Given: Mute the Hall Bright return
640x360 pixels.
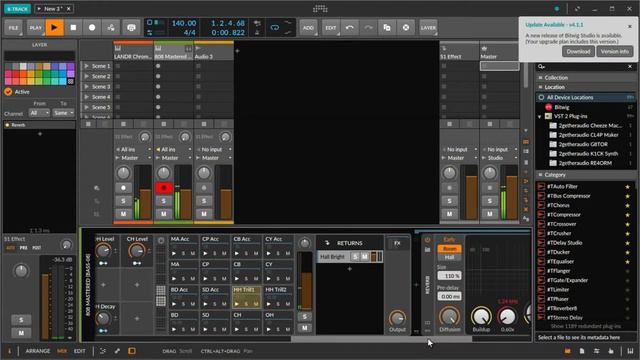Looking at the screenshot, I should pos(364,257).
